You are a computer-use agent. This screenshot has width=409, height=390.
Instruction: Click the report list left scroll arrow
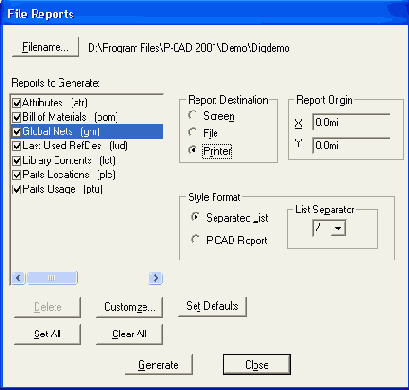point(18,278)
